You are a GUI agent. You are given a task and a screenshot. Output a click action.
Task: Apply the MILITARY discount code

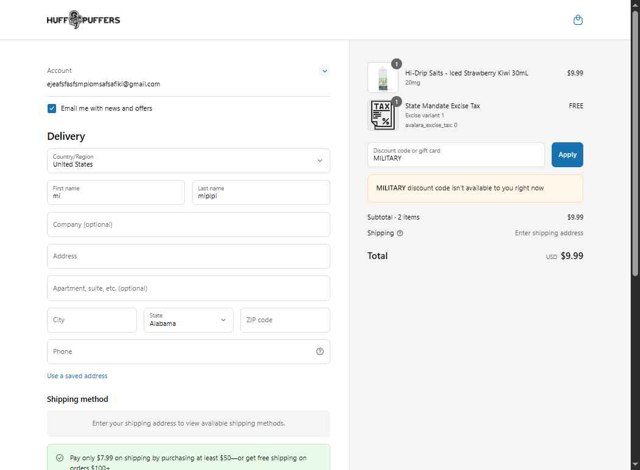[567, 154]
